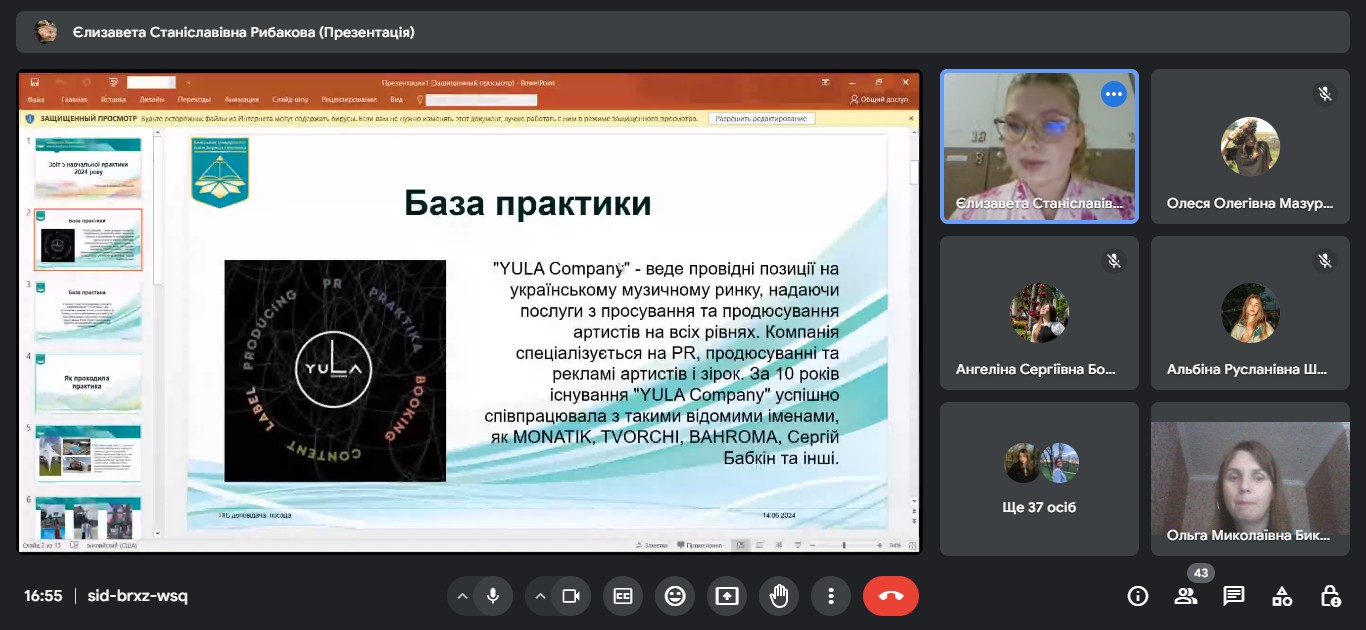The width and height of the screenshot is (1366, 630).
Task: Leave the call with red button
Action: [890, 596]
